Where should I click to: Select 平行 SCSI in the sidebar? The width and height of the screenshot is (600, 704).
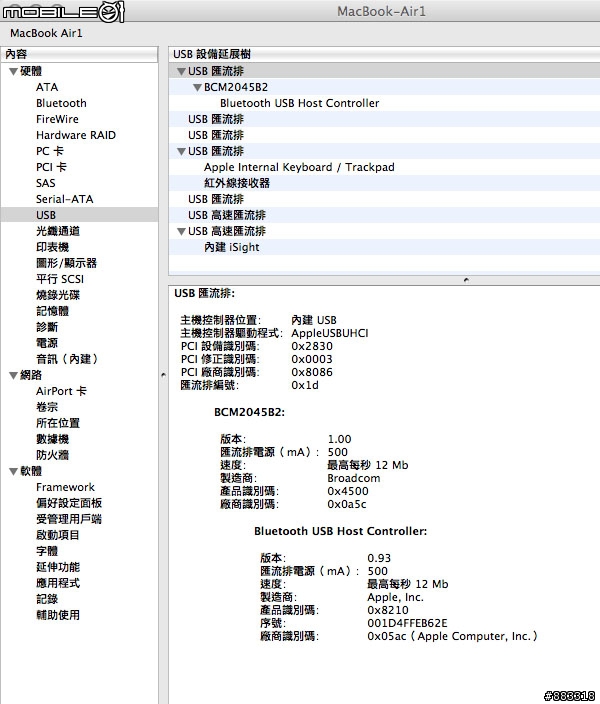(60, 279)
